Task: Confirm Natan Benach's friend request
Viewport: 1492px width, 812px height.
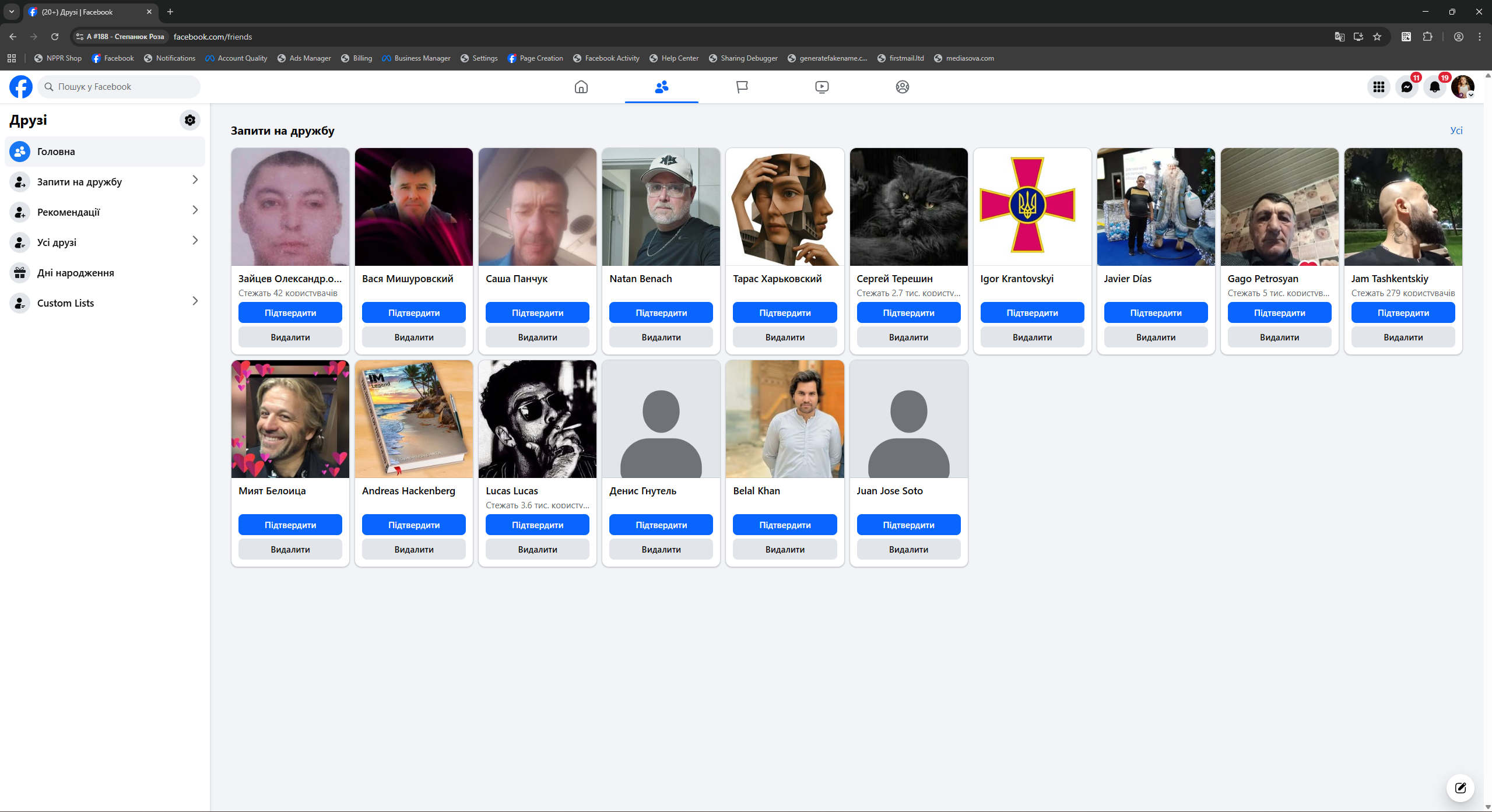Action: (661, 313)
